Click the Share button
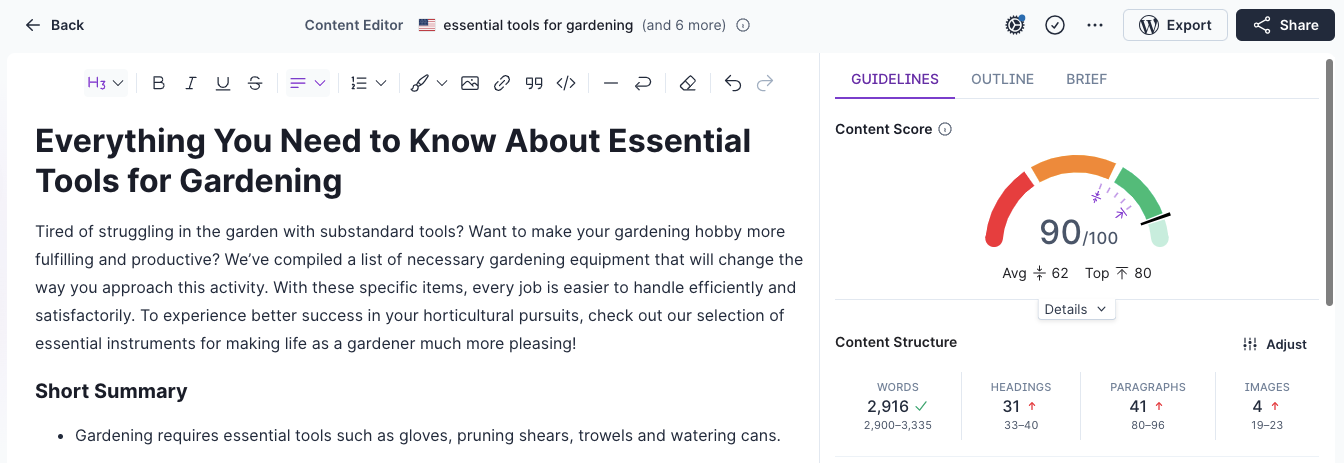 [x=1285, y=25]
